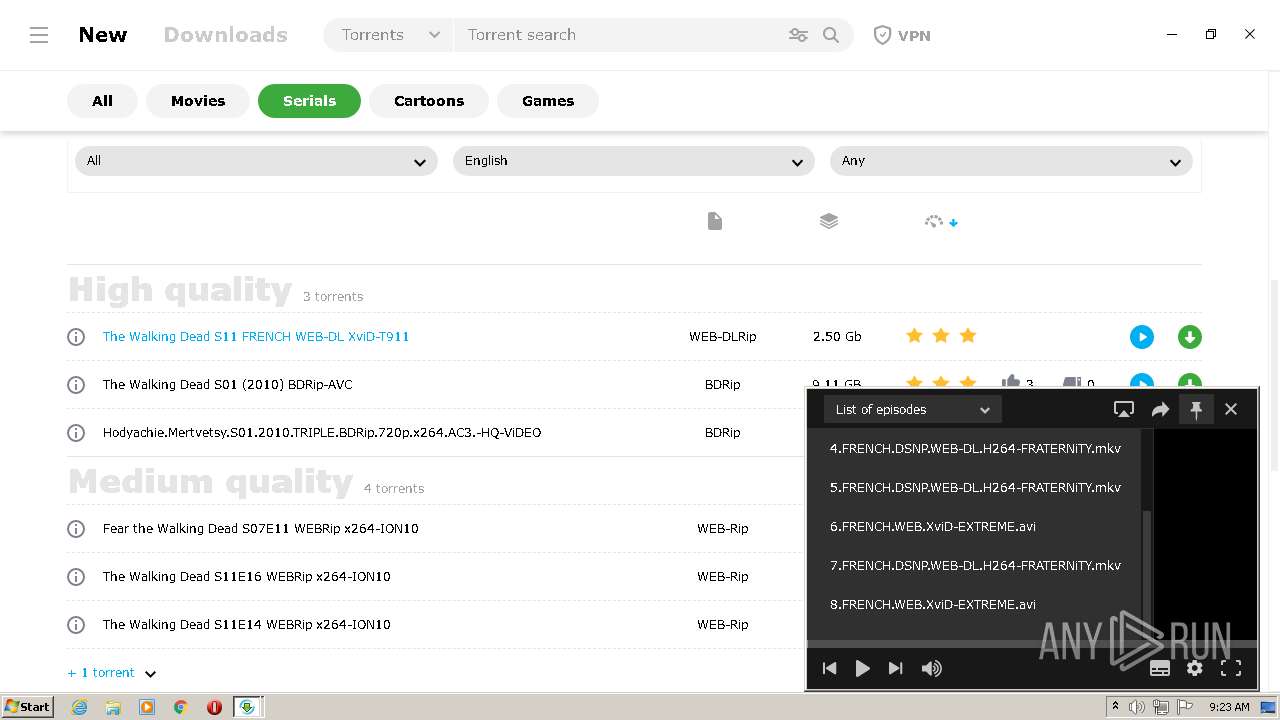Show info for Walking Dead S11E14 torrent
The height and width of the screenshot is (720, 1280).
click(x=76, y=625)
